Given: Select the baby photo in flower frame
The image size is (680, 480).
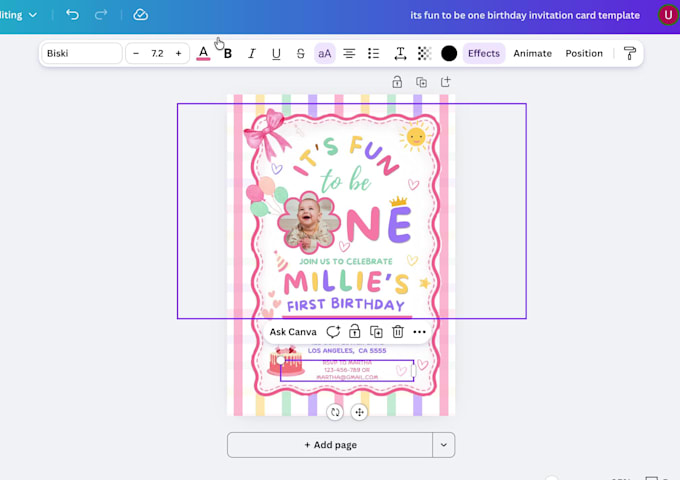Looking at the screenshot, I should pyautogui.click(x=308, y=222).
